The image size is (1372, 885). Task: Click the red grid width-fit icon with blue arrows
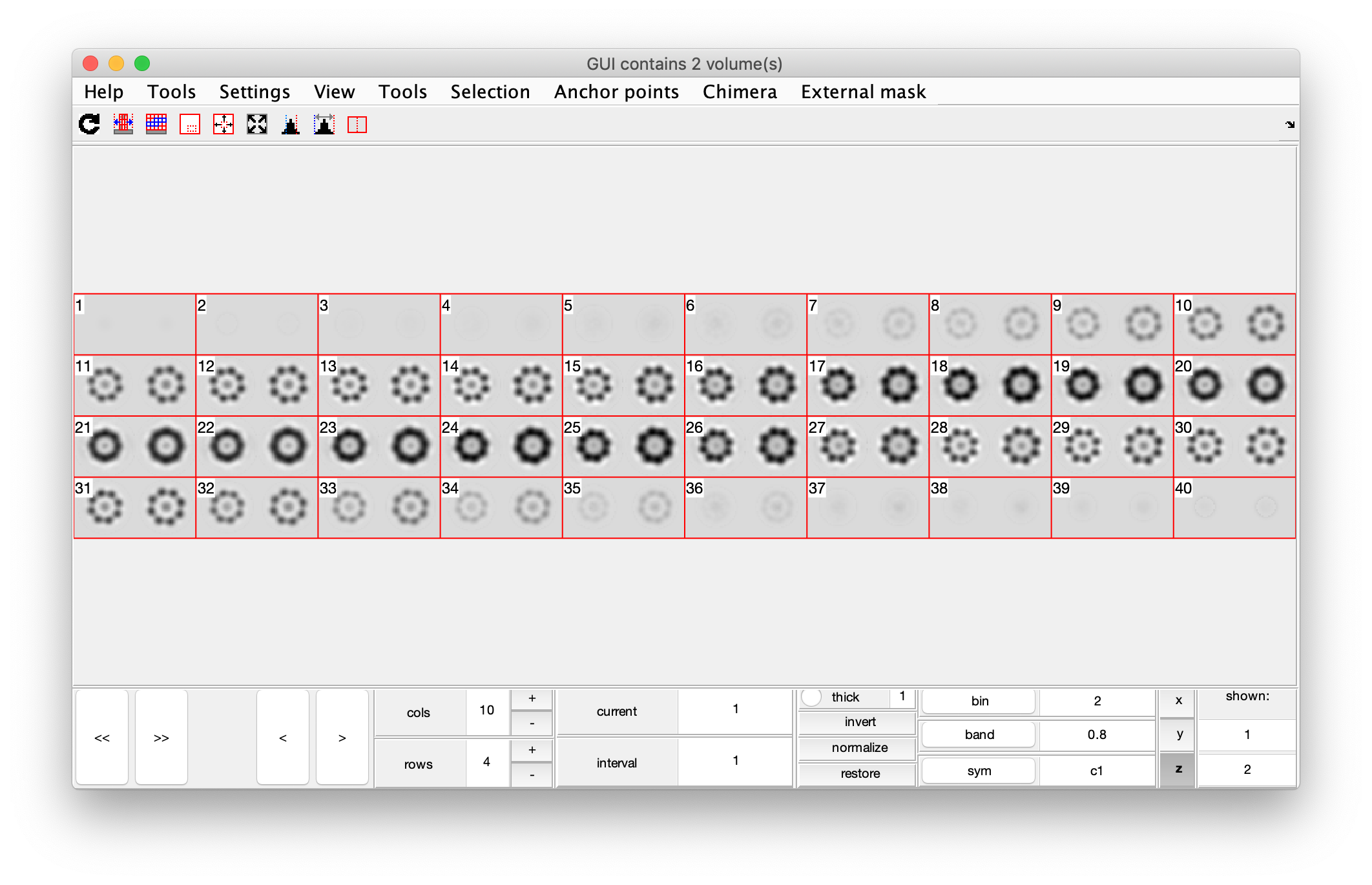[x=123, y=124]
